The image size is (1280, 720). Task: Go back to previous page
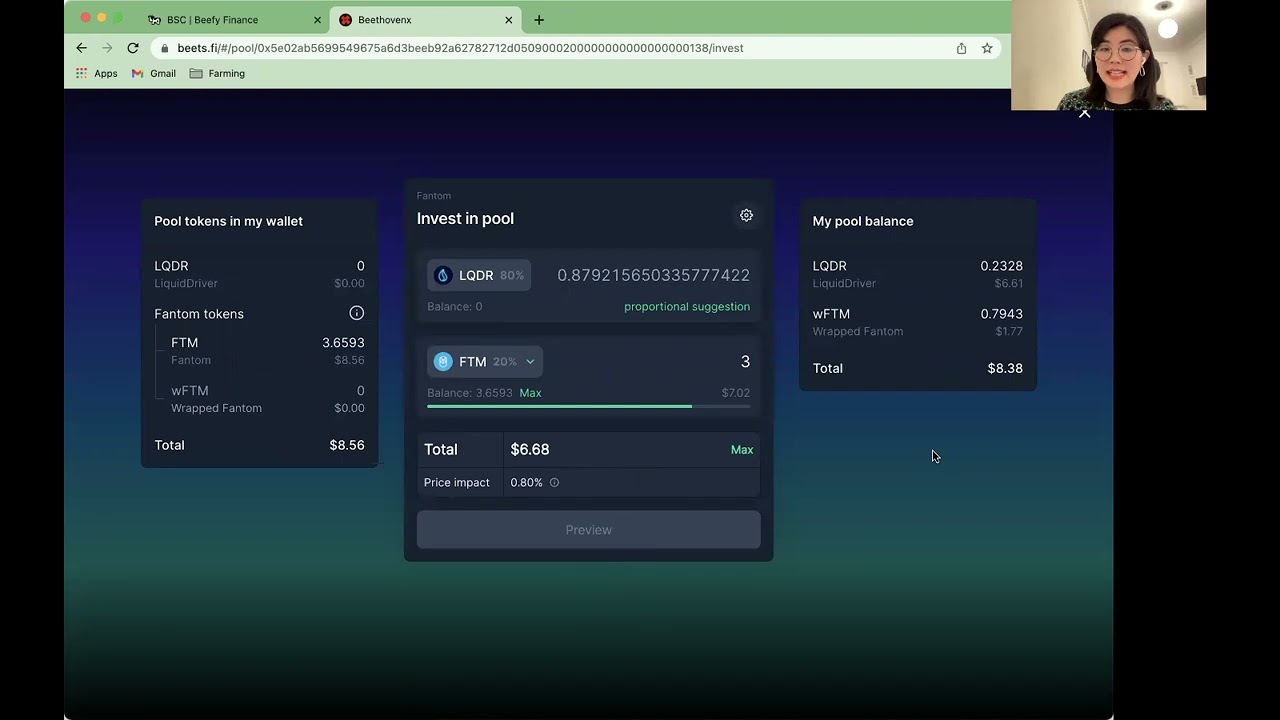(82, 48)
